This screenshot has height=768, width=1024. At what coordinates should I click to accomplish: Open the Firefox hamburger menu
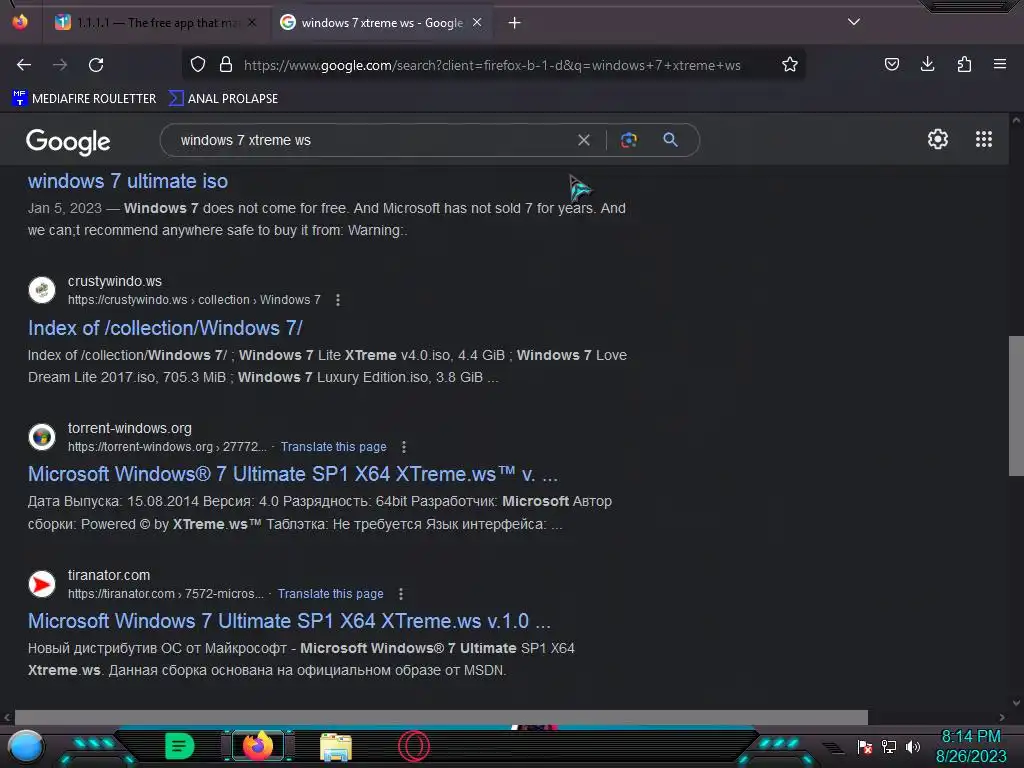coord(1000,64)
